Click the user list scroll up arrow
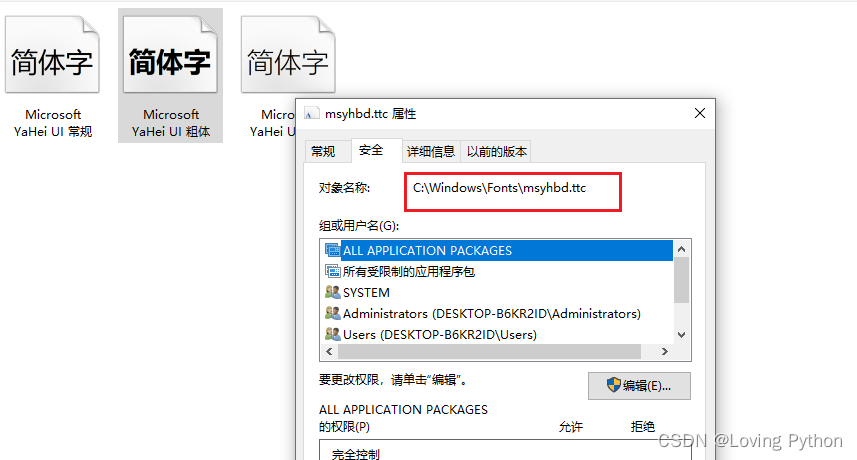The width and height of the screenshot is (857, 460). pos(681,249)
